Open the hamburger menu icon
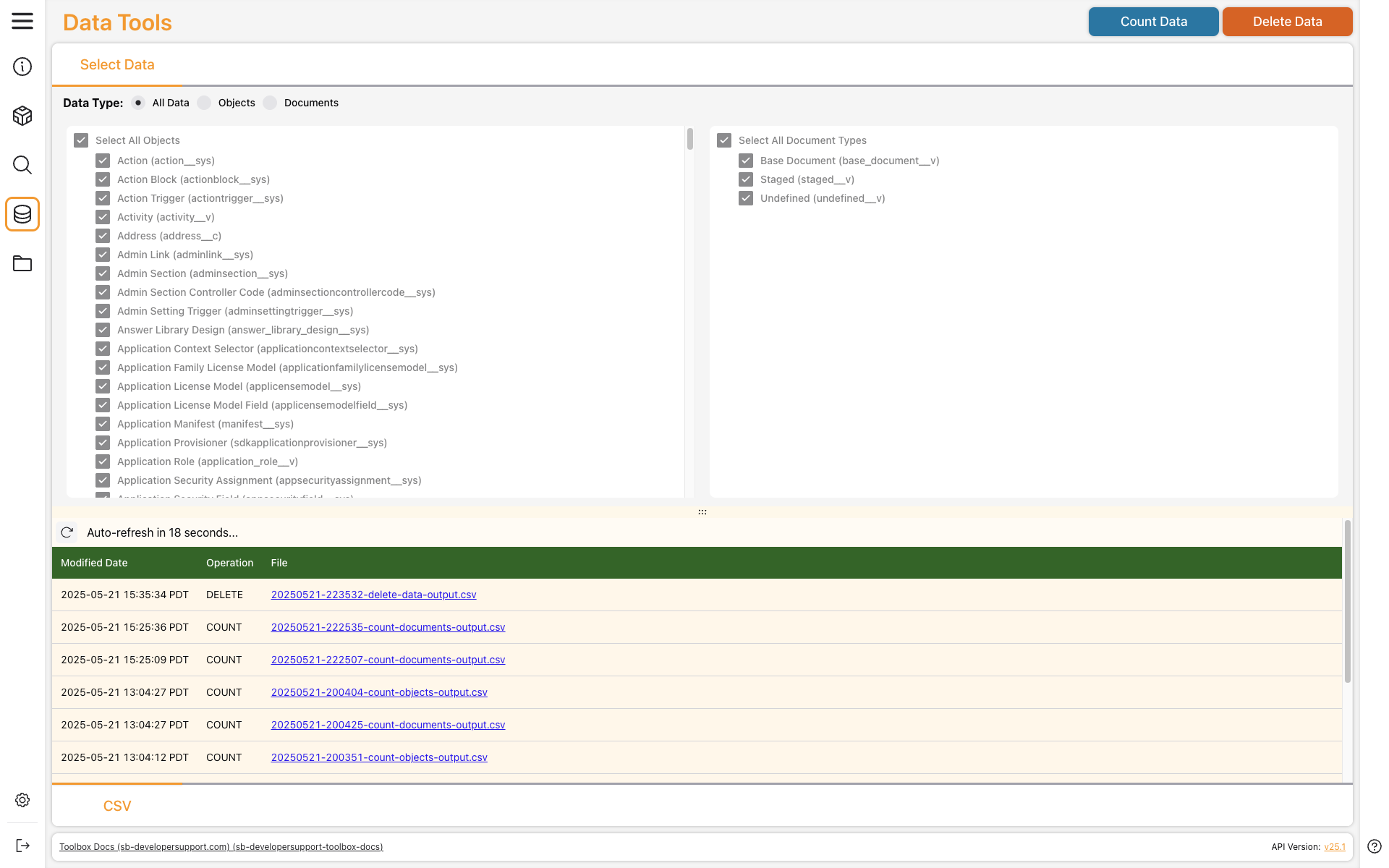The width and height of the screenshot is (1389, 868). coord(22,21)
